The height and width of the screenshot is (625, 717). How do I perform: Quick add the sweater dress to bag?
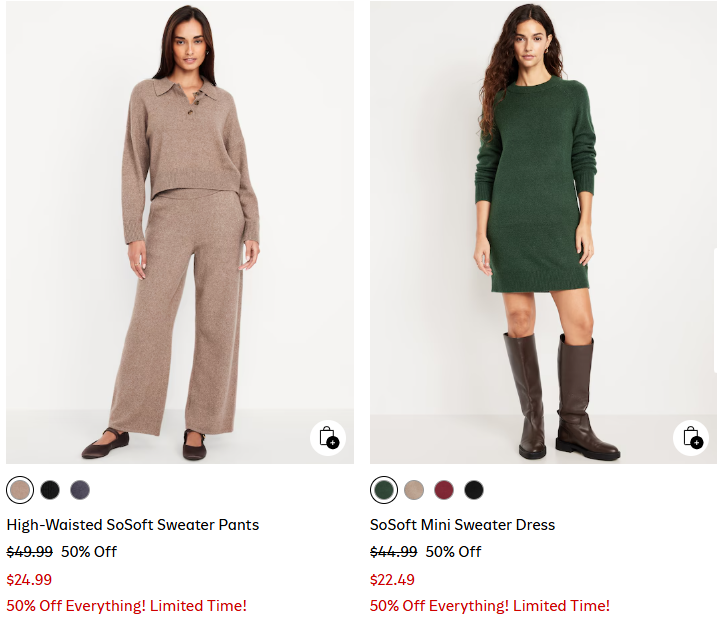[691, 438]
